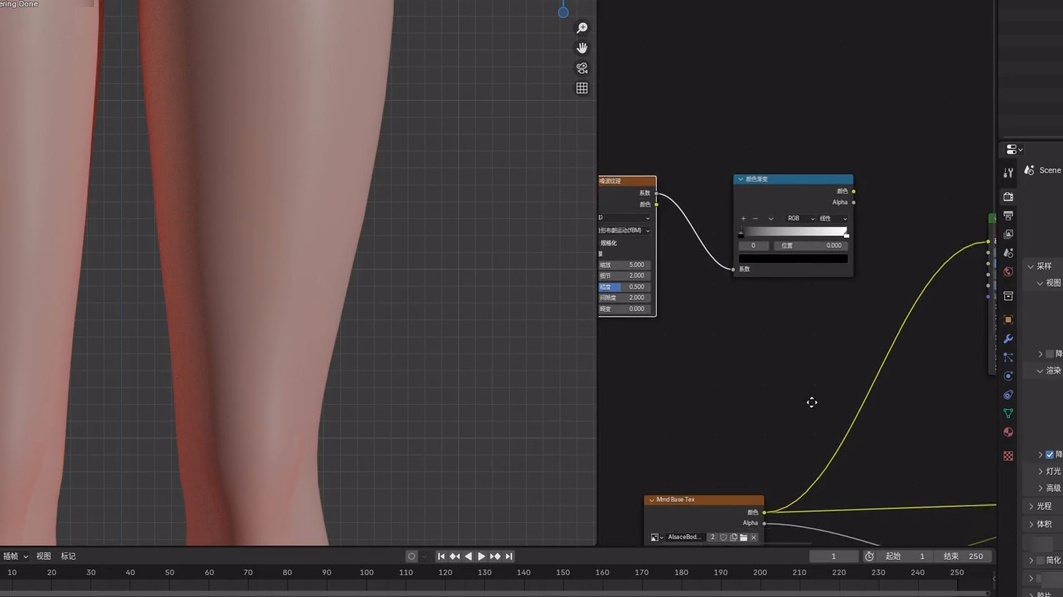This screenshot has width=1063, height=597.
Task: Open the Texture properties checker icon
Action: (1008, 456)
